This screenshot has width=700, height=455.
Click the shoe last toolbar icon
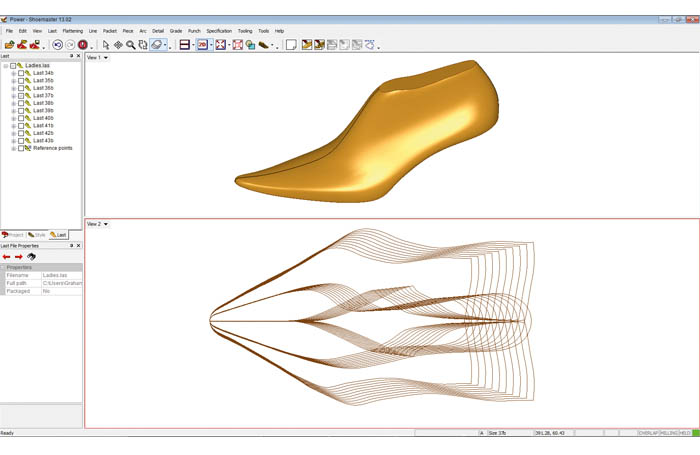tap(264, 45)
